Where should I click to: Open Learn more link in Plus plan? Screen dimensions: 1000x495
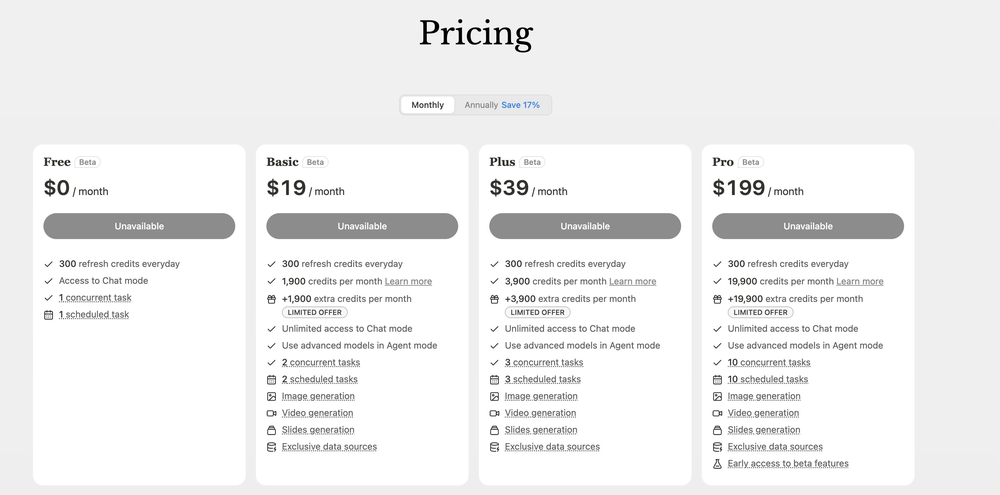(632, 282)
